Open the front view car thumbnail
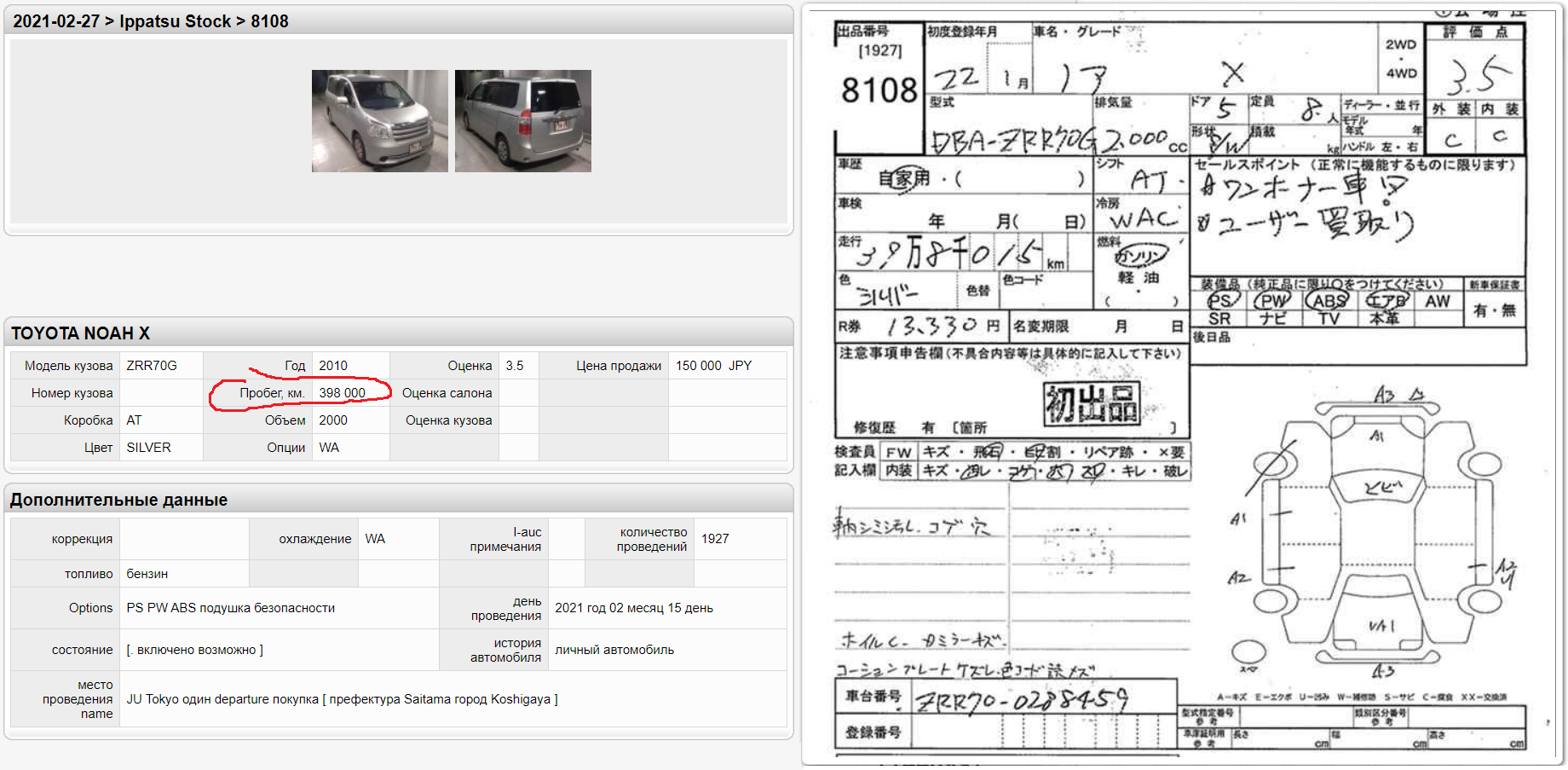 (x=379, y=121)
